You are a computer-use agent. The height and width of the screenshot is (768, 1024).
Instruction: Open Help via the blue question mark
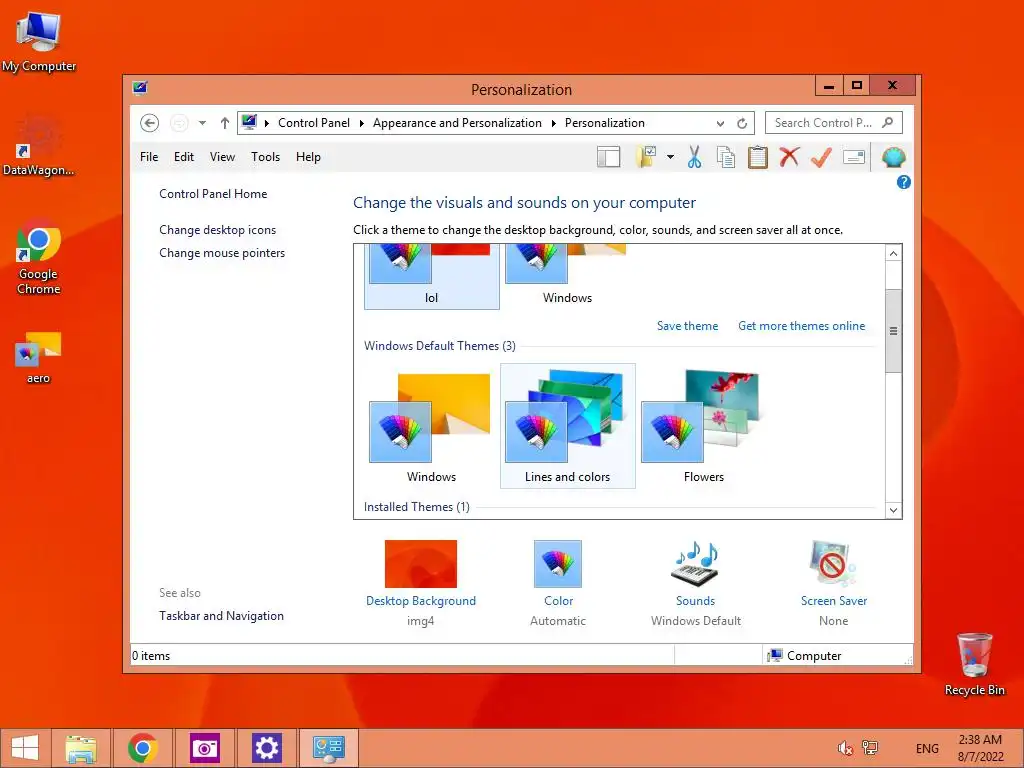(904, 182)
